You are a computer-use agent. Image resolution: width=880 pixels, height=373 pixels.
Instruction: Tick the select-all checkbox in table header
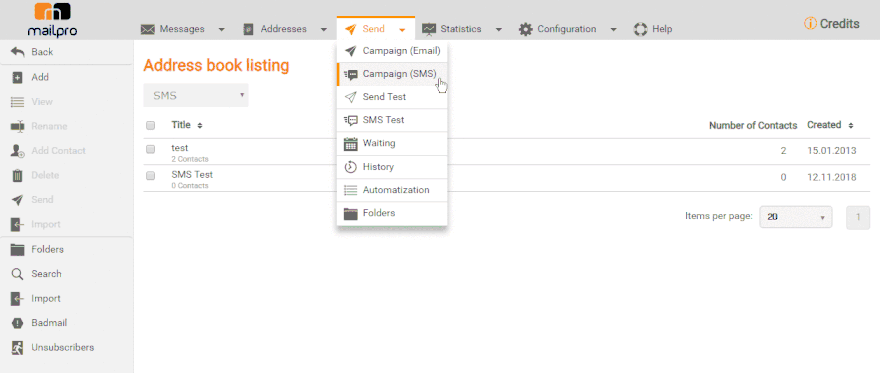(x=150, y=126)
